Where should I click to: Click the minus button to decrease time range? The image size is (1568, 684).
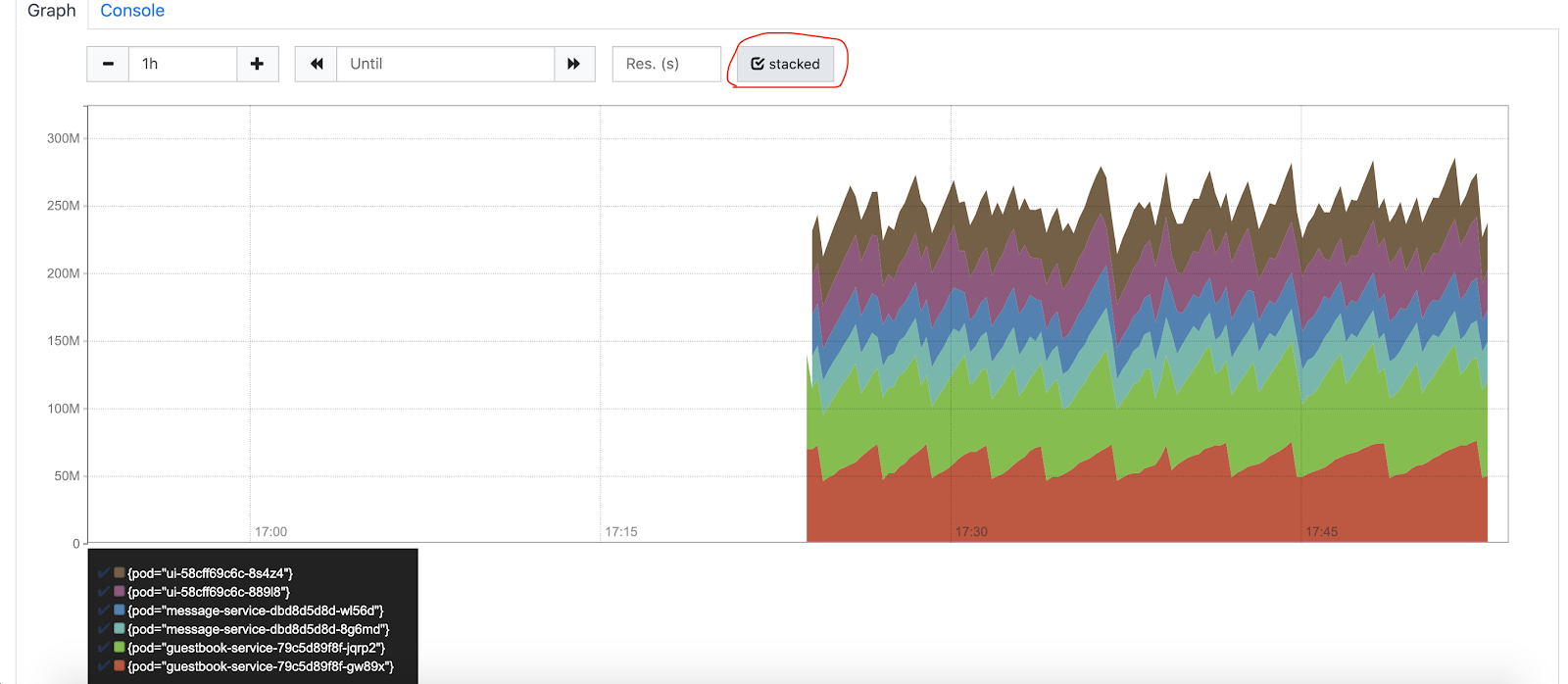tap(108, 64)
